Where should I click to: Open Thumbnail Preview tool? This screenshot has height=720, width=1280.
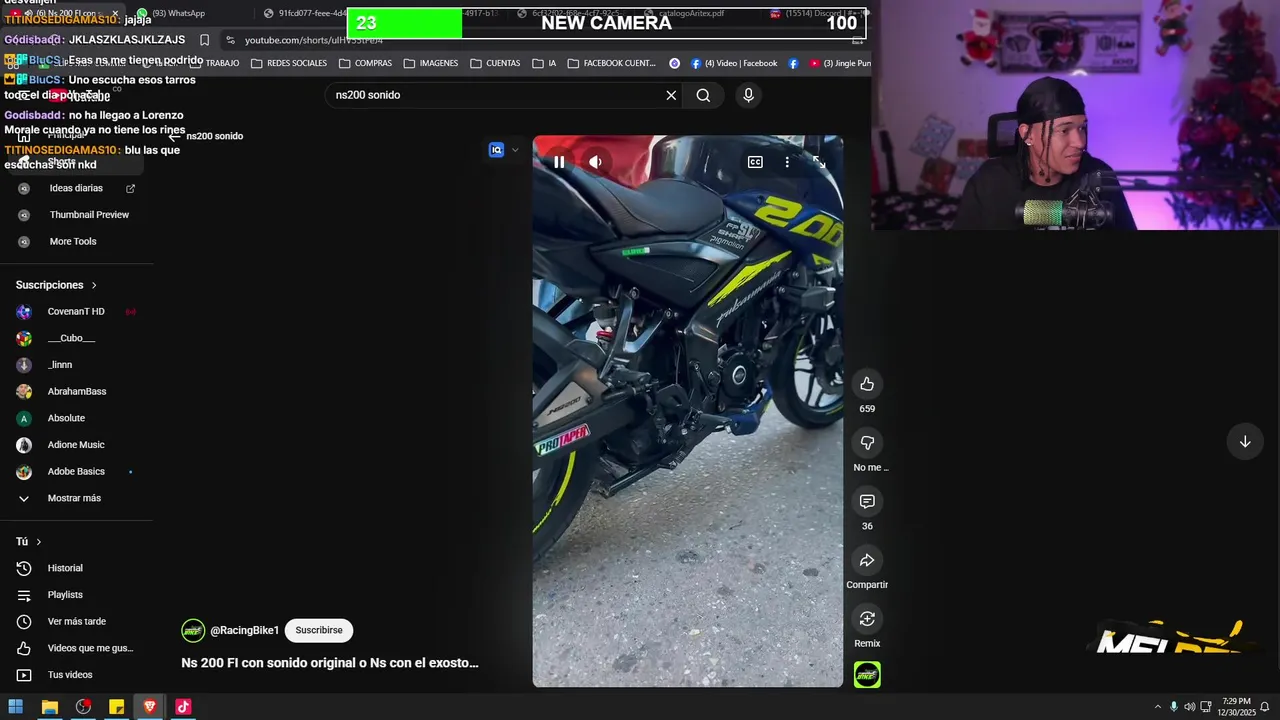pos(77,215)
